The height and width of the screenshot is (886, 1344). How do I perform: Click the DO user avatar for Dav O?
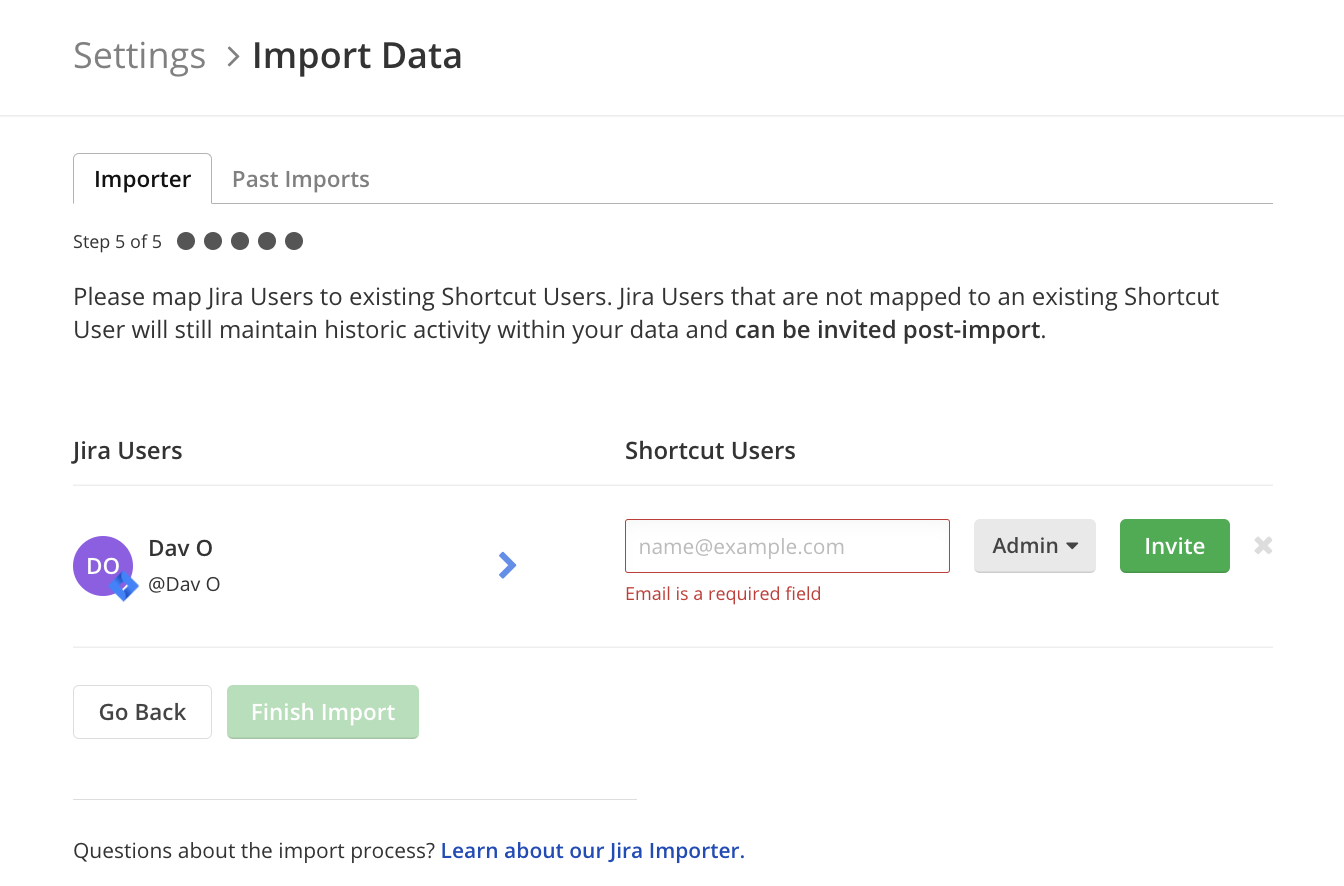point(103,565)
